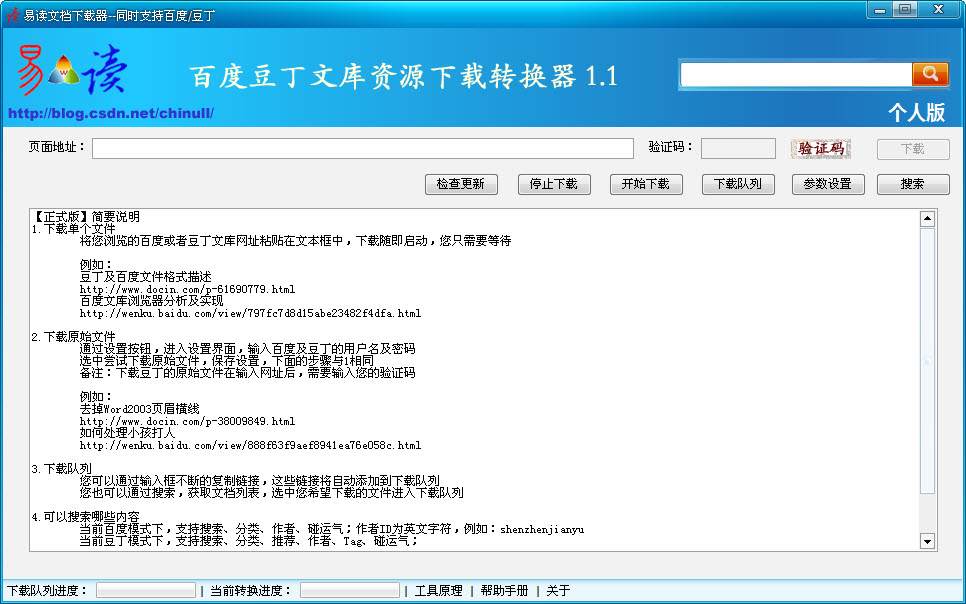Open the 下载队列 list
Viewport: 966px width, 604px height.
pos(738,184)
